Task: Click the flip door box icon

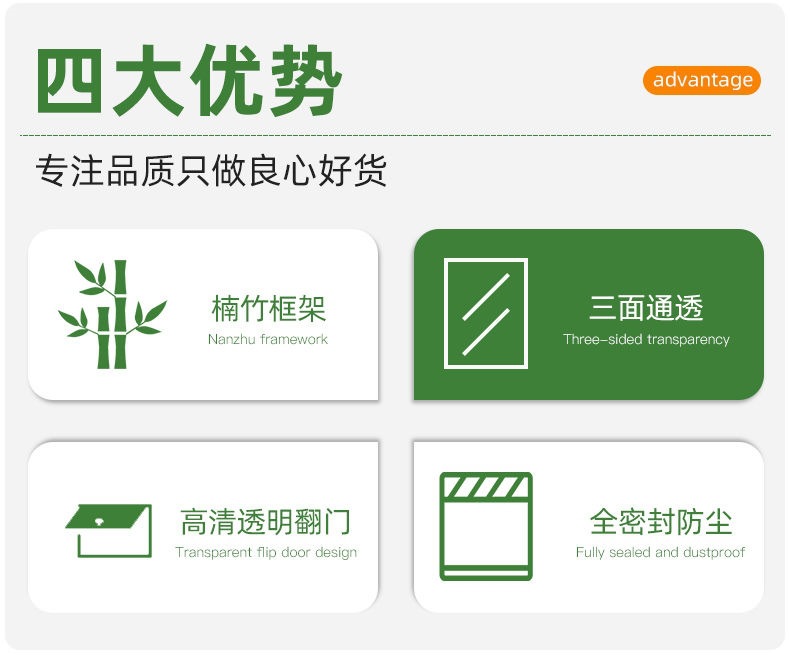Action: [108, 531]
